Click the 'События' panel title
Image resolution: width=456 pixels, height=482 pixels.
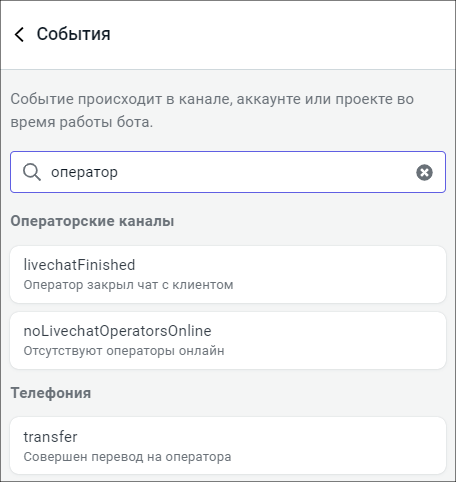(x=73, y=34)
